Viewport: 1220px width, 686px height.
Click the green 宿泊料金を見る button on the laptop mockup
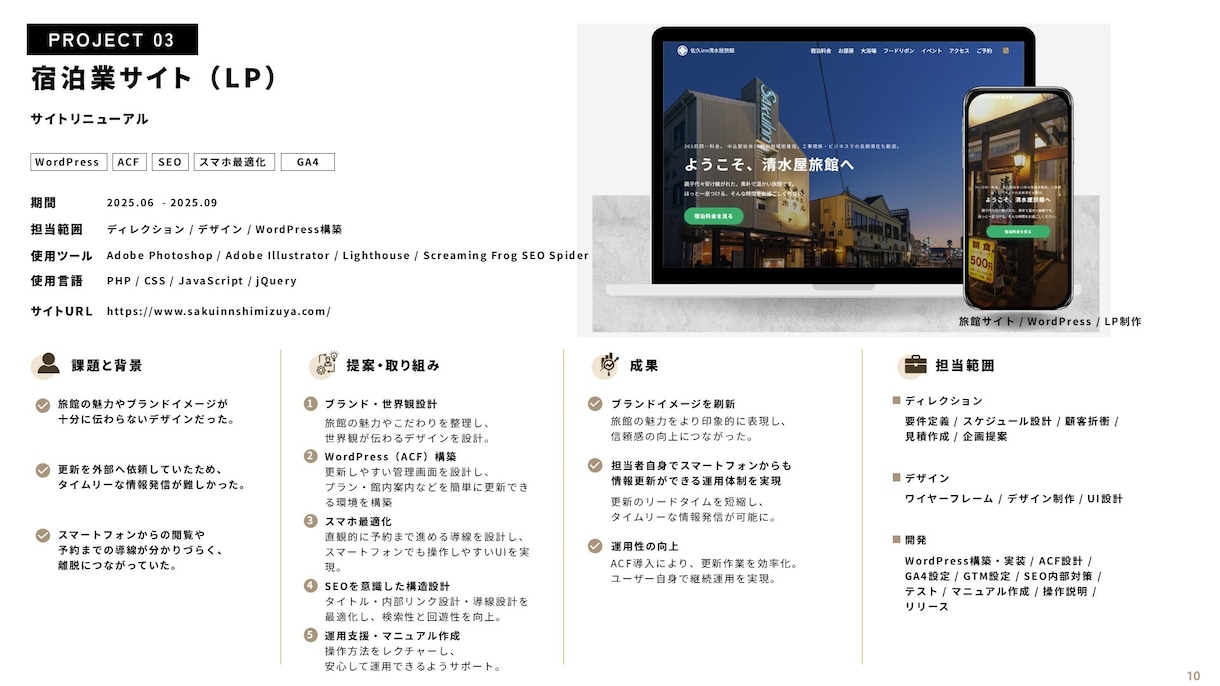click(x=714, y=215)
